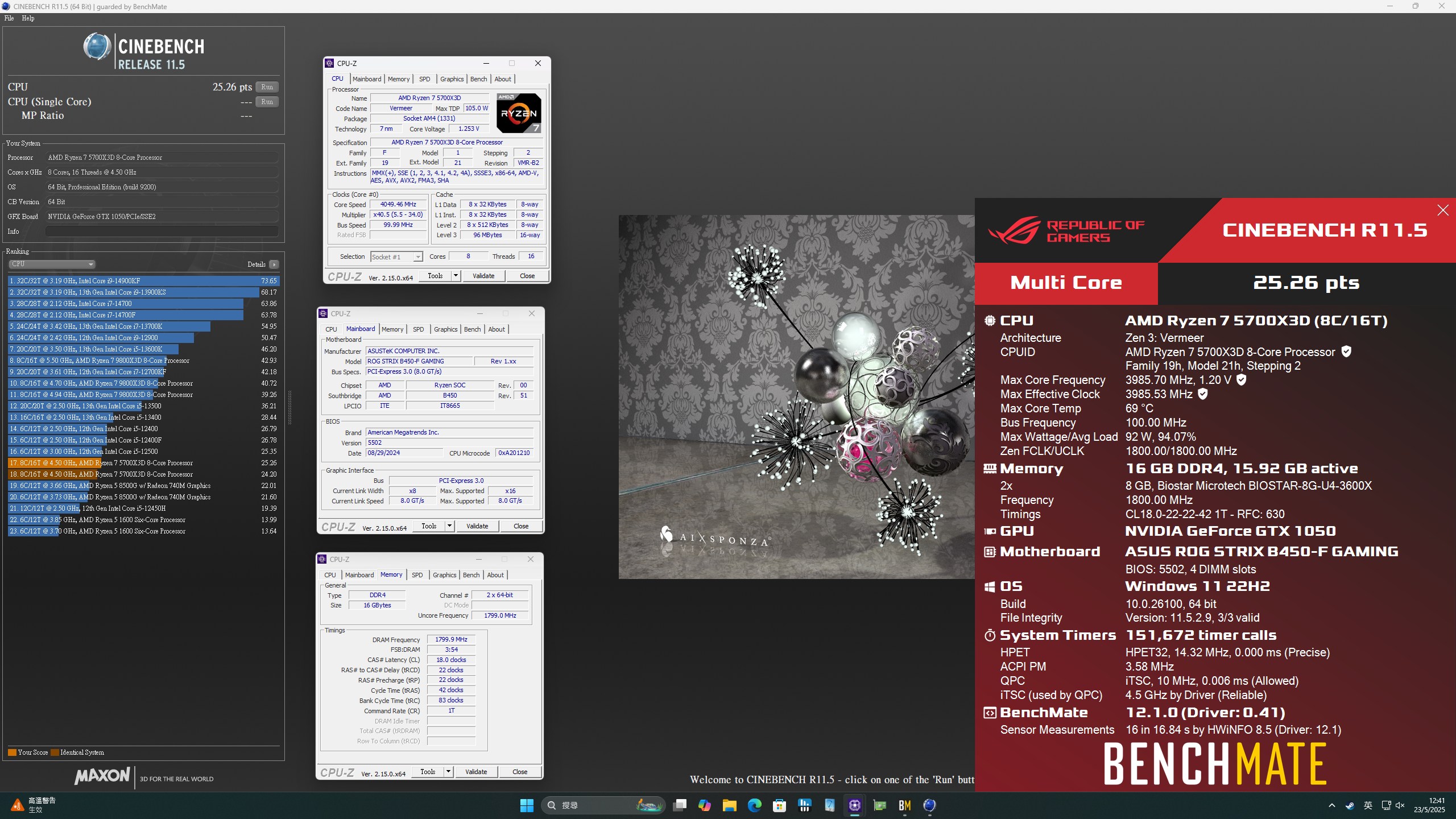Click the 英 input language indicator
1456x819 pixels.
point(1368,805)
